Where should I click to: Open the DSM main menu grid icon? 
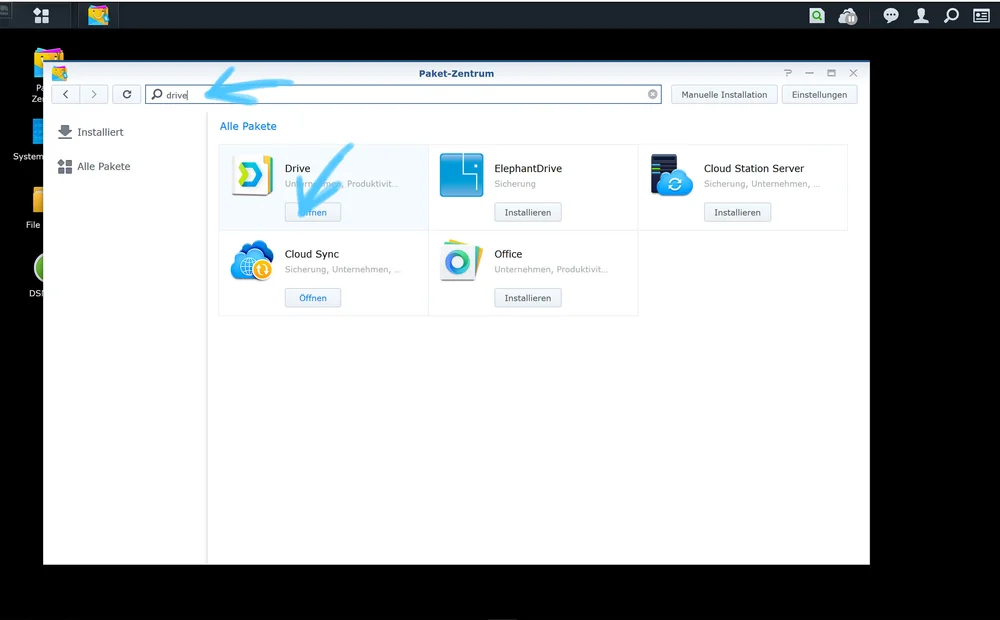click(x=41, y=15)
